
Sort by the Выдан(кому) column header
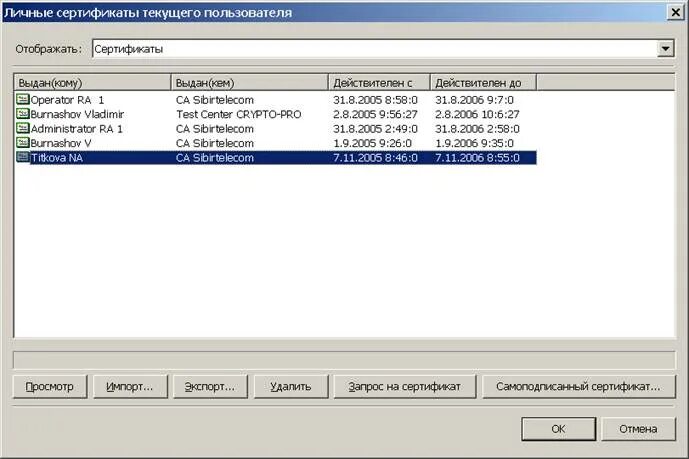[92, 82]
